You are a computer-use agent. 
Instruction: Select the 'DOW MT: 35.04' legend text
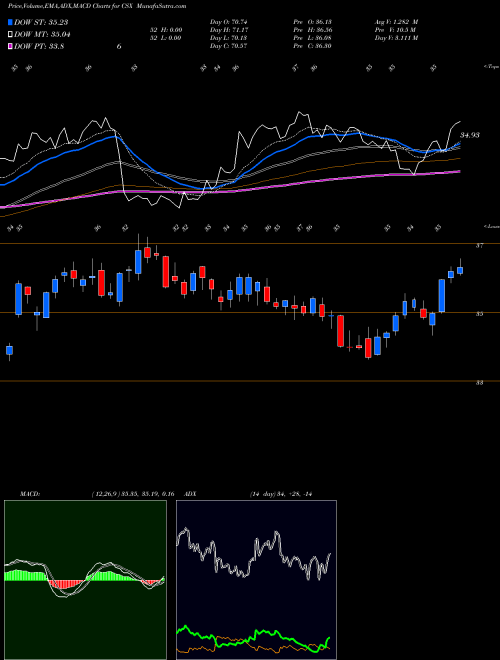click(x=42, y=35)
